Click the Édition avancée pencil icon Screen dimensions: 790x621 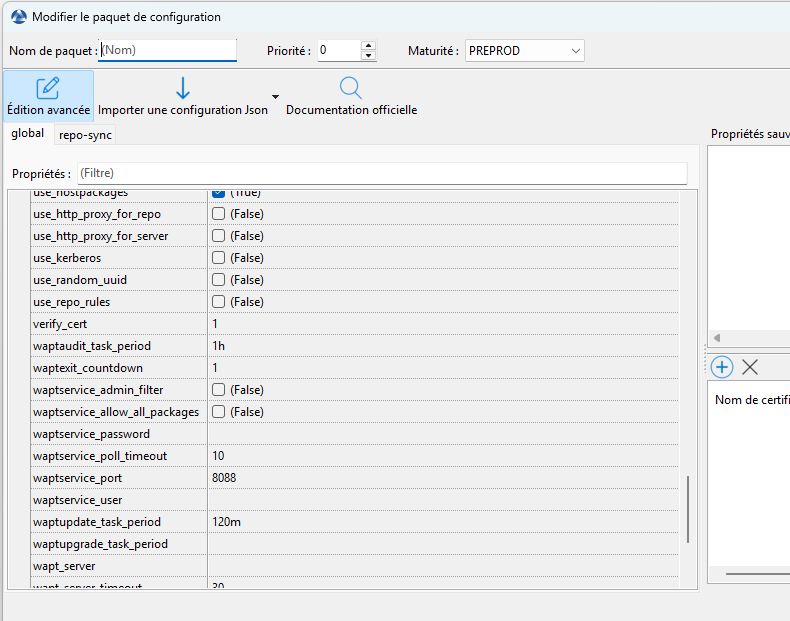(48, 88)
